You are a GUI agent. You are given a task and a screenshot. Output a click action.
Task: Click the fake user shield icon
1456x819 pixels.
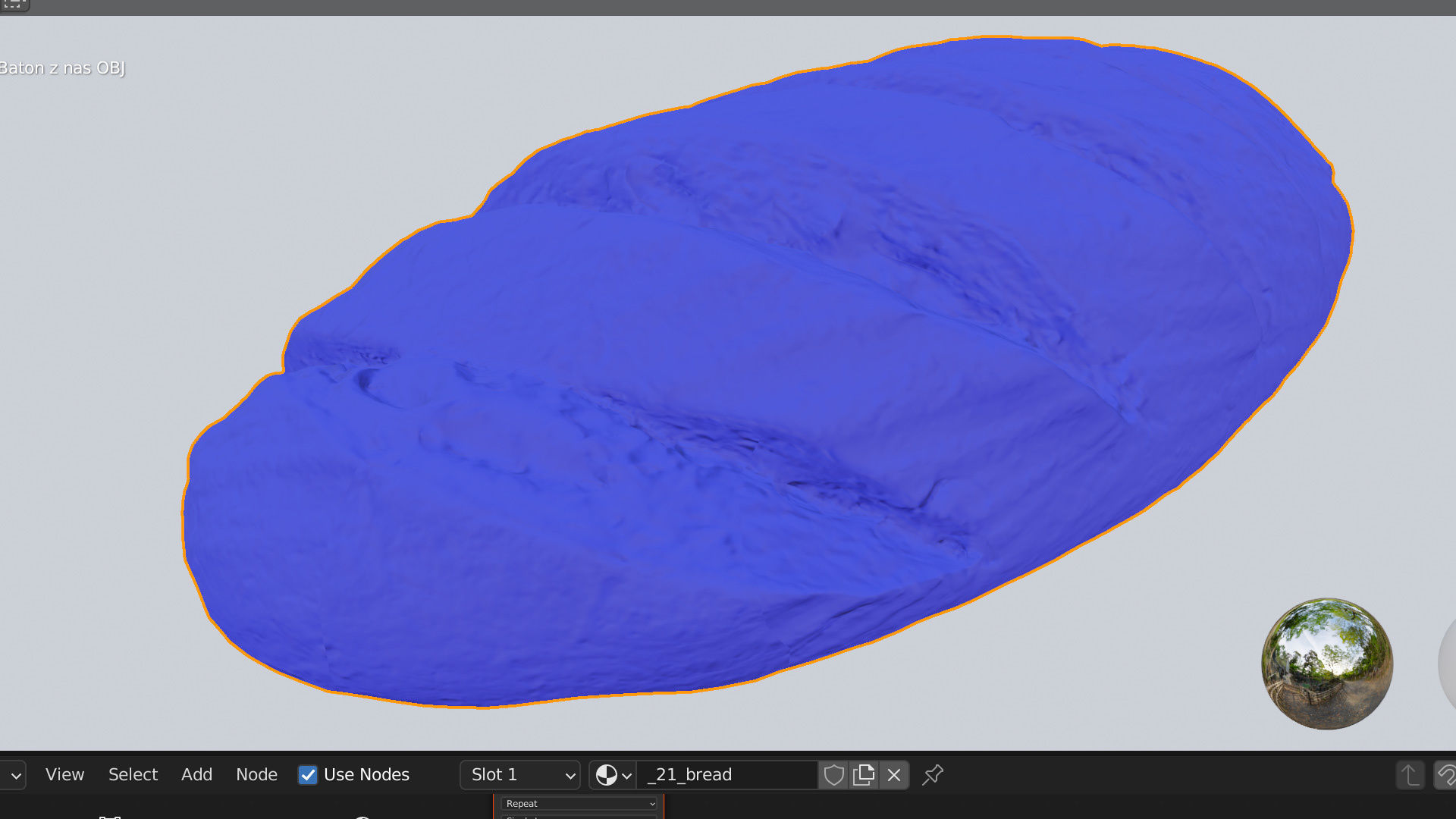(833, 775)
